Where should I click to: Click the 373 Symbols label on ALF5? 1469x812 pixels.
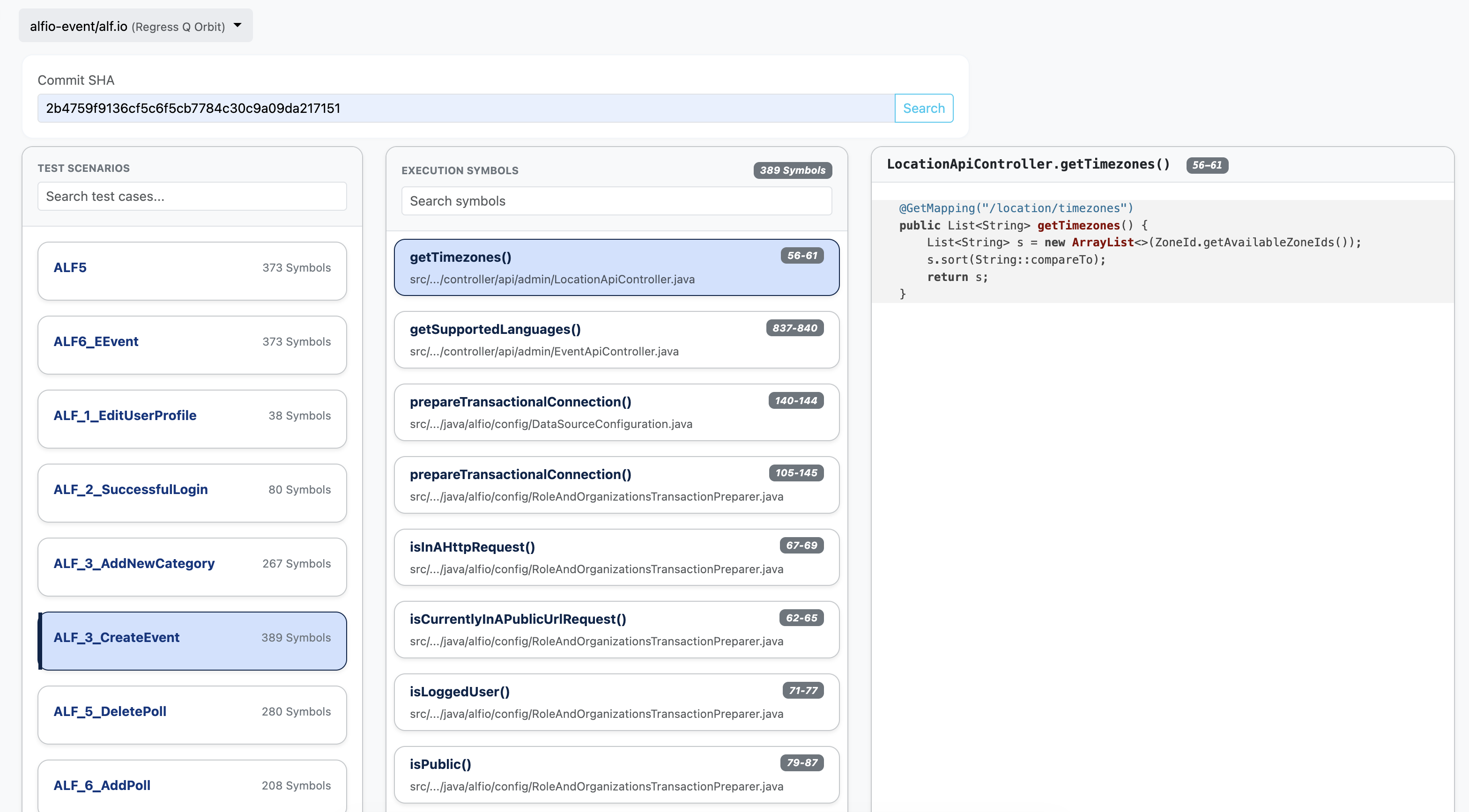[296, 267]
